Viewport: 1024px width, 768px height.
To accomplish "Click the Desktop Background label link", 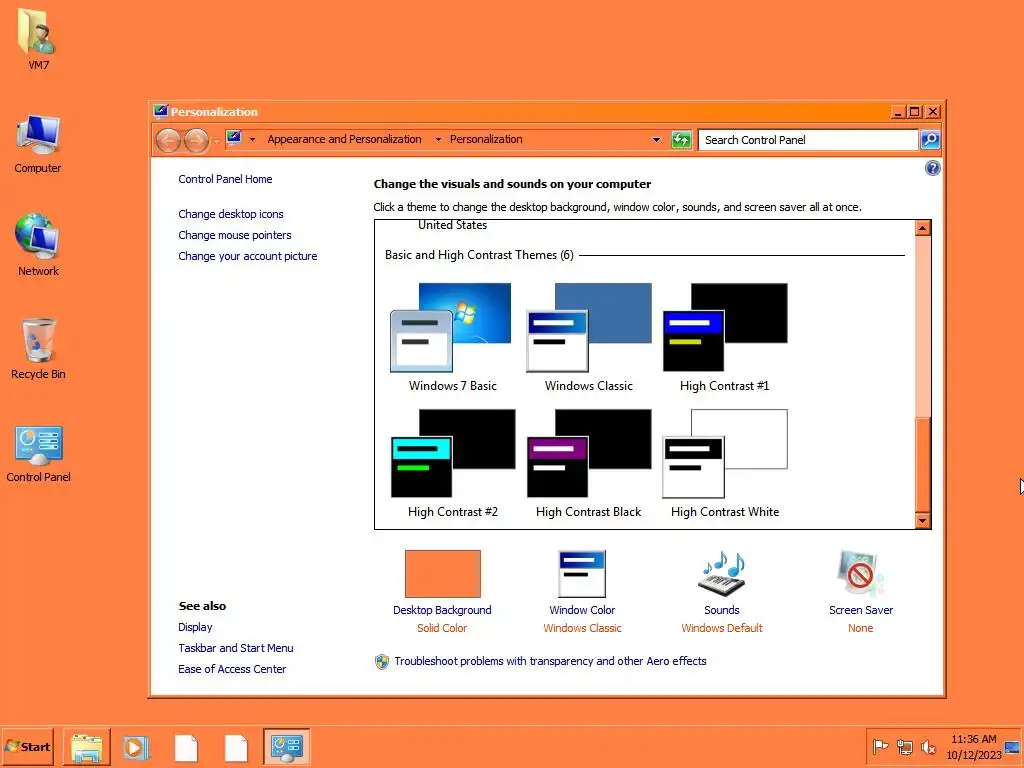I will 442,610.
